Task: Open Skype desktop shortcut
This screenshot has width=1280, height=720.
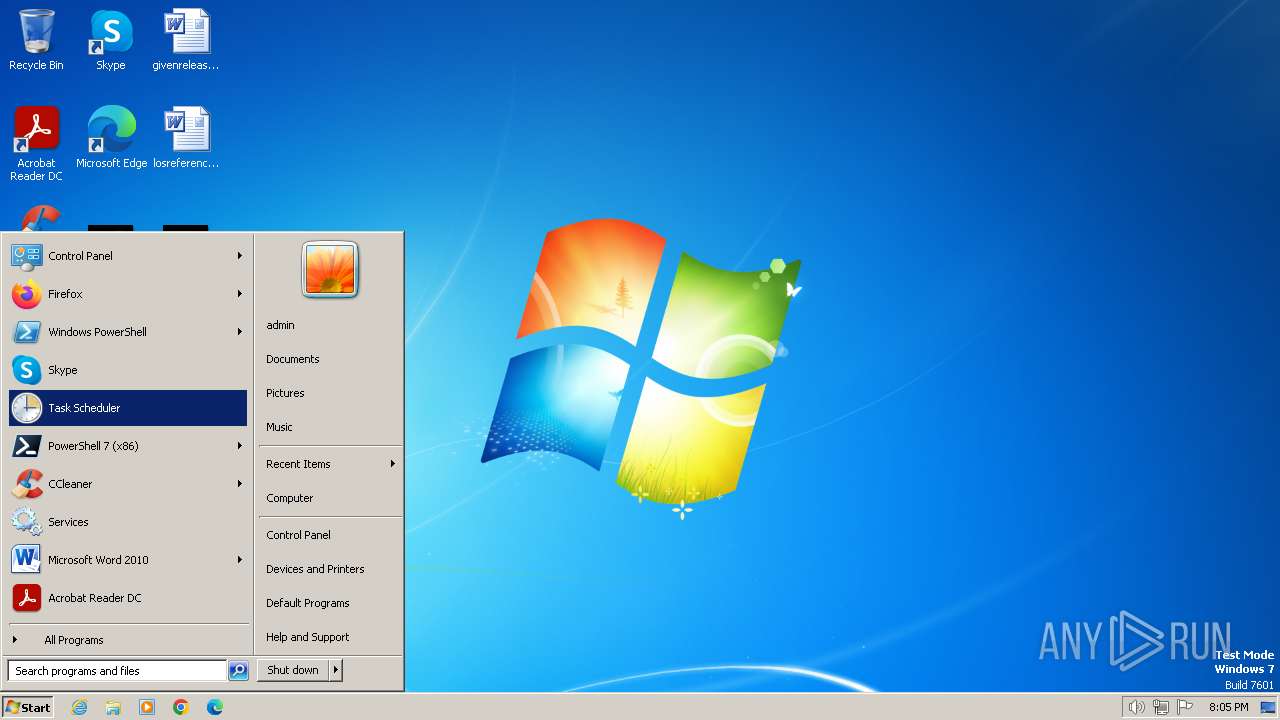Action: pyautogui.click(x=111, y=40)
